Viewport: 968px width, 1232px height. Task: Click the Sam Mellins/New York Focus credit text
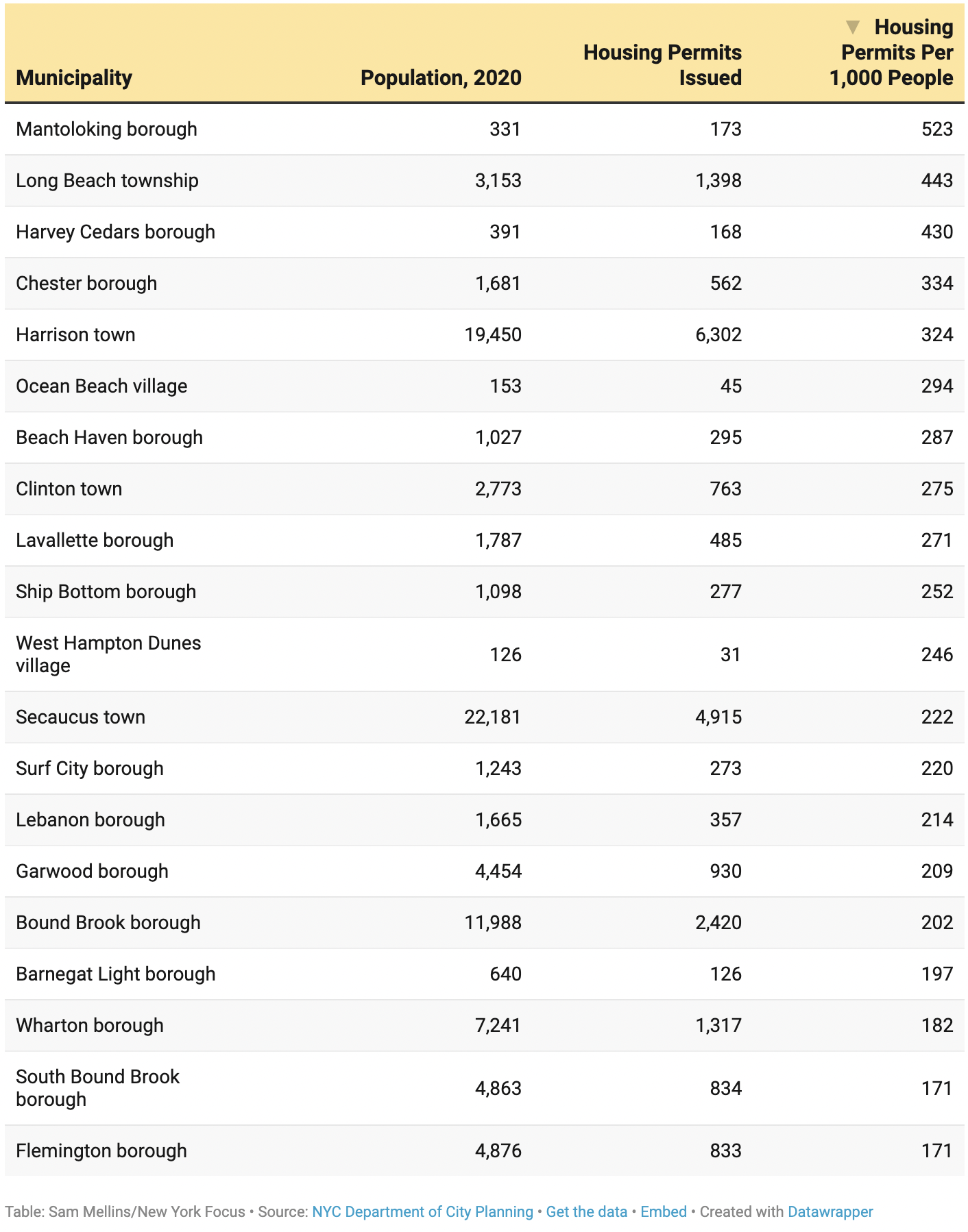[x=147, y=1211]
